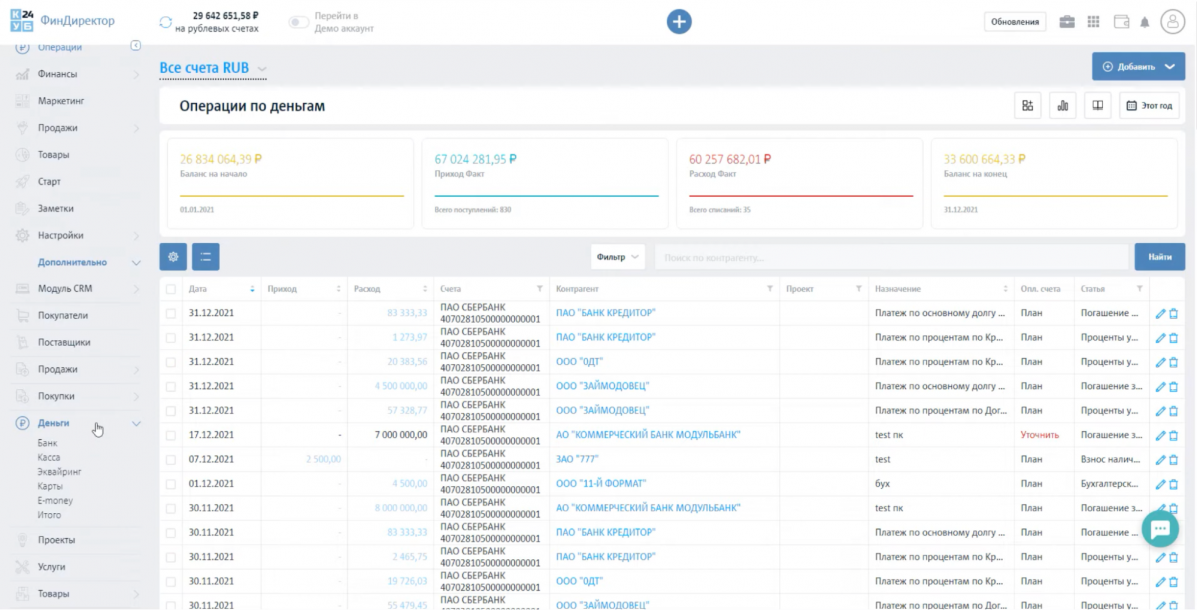
Task: Toggle the Demo account switch
Action: [298, 22]
